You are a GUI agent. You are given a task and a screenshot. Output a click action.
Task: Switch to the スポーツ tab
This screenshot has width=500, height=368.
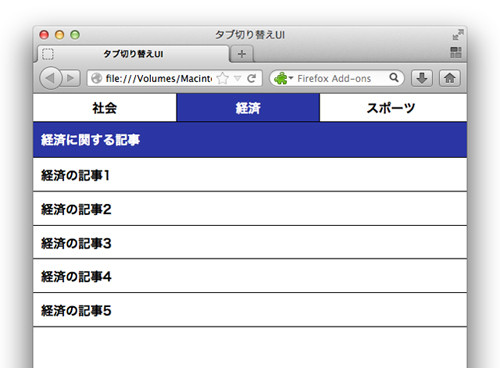(393, 108)
